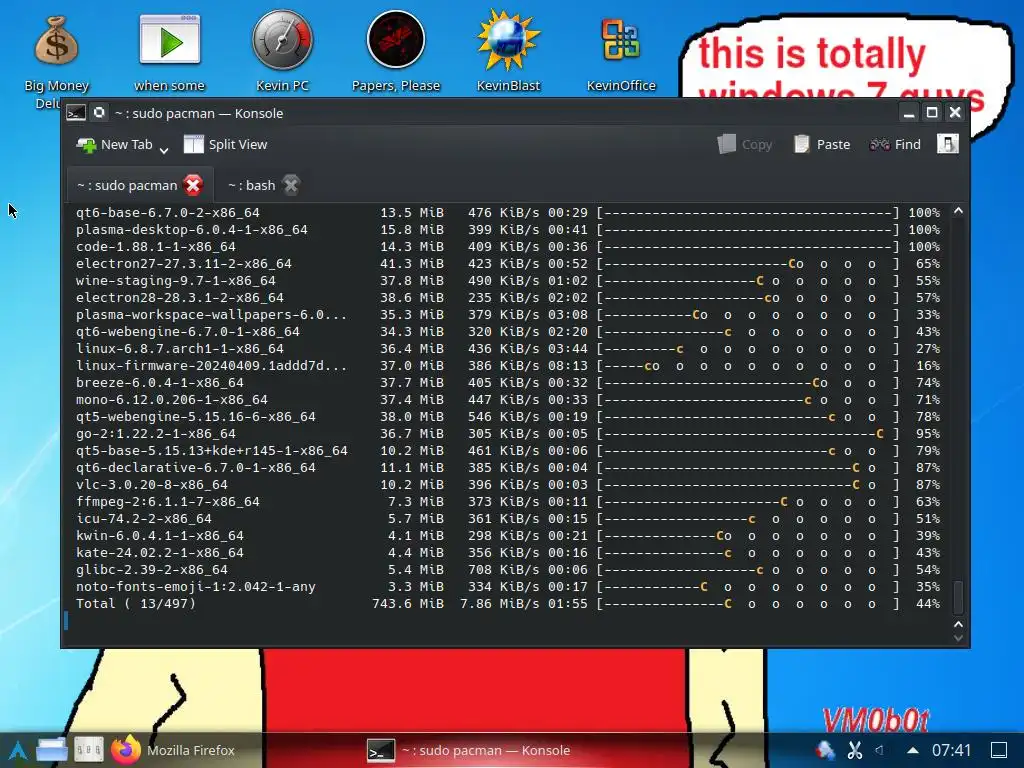The image size is (1024, 768).
Task: Click the 'go-2:1.22.2-1-x86_64' package name
Action: pos(155,434)
